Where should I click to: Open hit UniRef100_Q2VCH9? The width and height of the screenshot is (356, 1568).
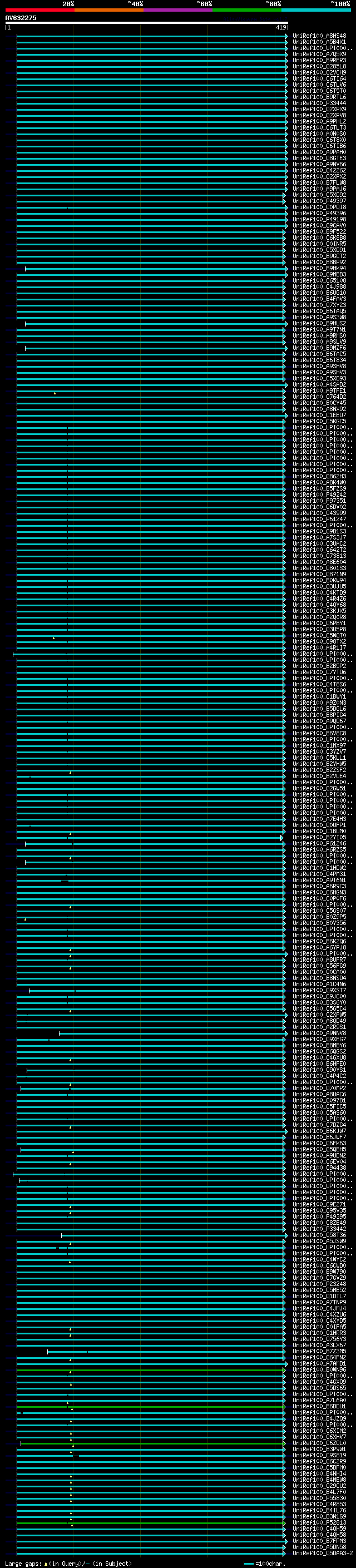[x=319, y=72]
